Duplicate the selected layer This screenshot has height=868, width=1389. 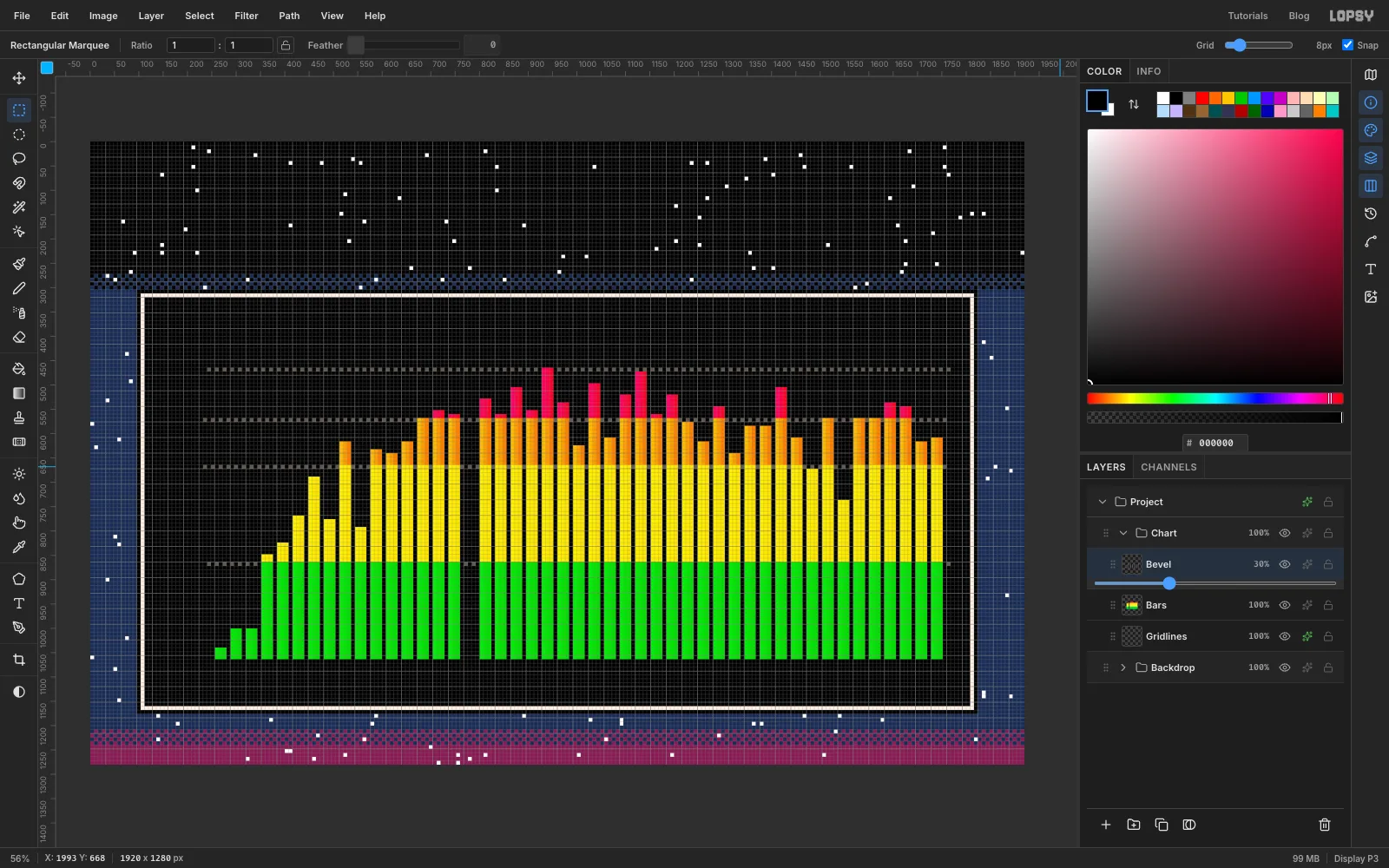point(1162,825)
